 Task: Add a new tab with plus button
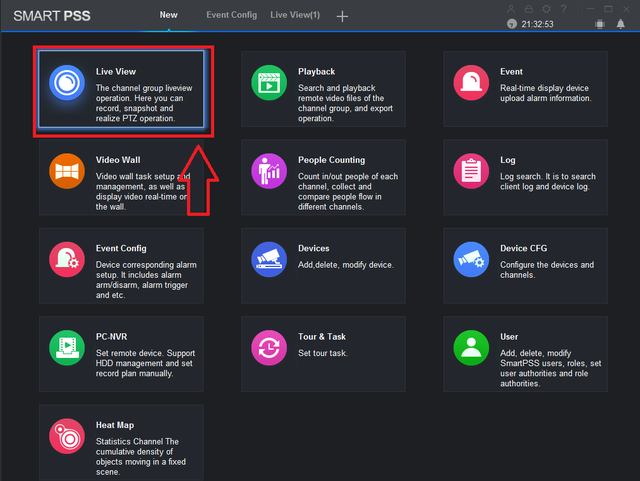342,16
